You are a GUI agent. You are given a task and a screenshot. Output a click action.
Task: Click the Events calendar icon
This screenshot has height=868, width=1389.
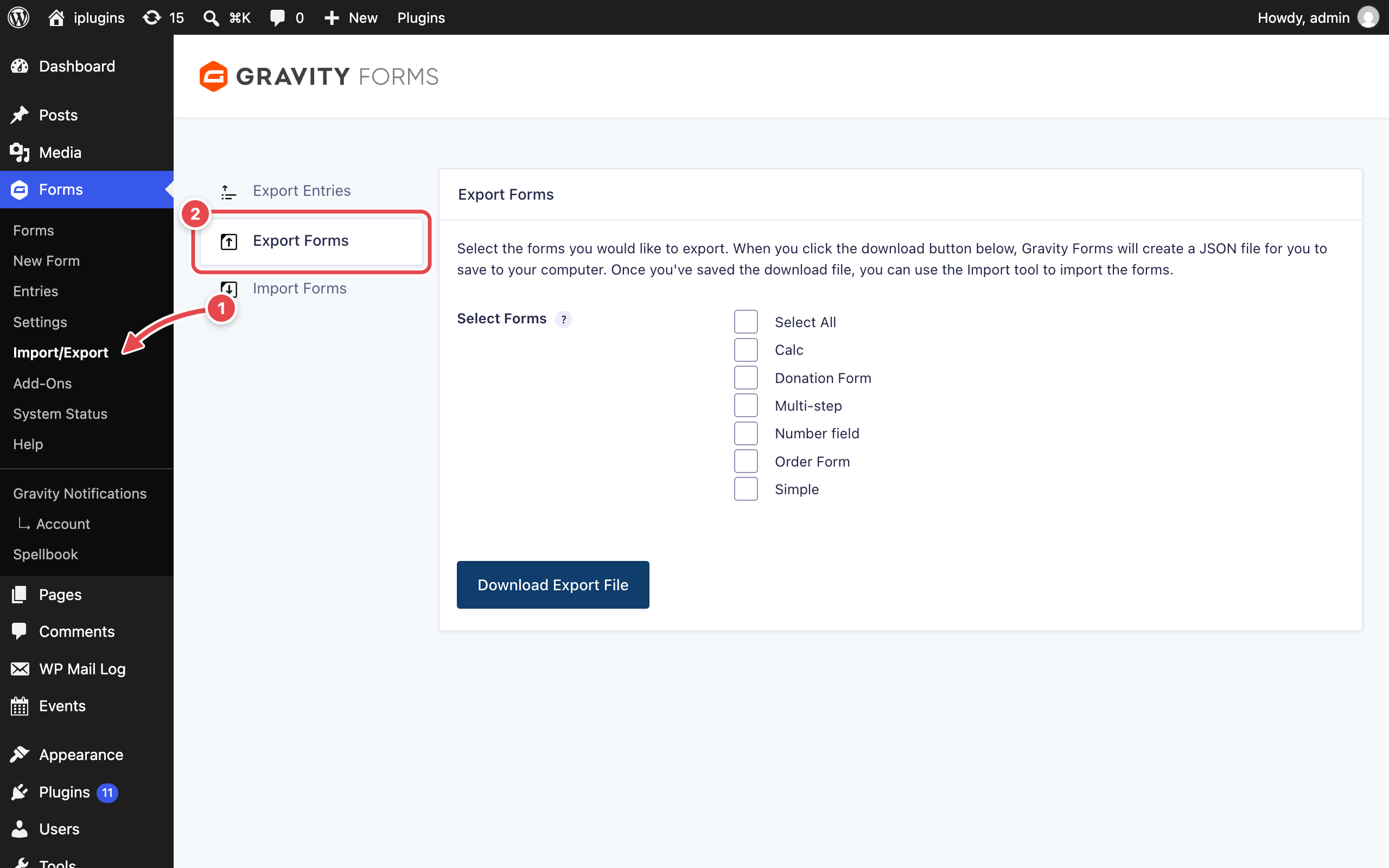pyautogui.click(x=20, y=706)
